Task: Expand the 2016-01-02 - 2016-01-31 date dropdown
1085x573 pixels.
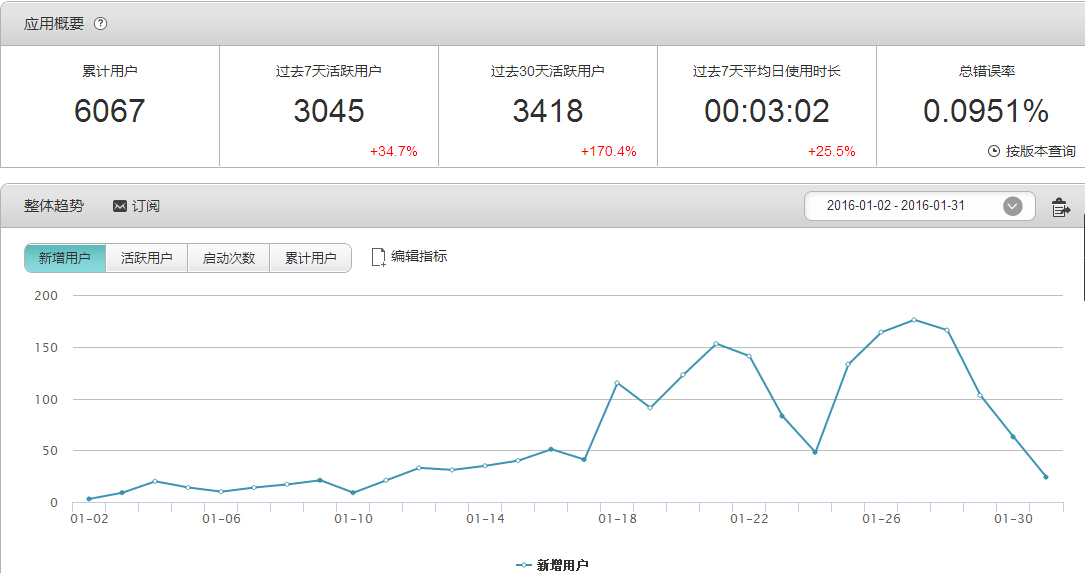Action: click(x=1012, y=206)
